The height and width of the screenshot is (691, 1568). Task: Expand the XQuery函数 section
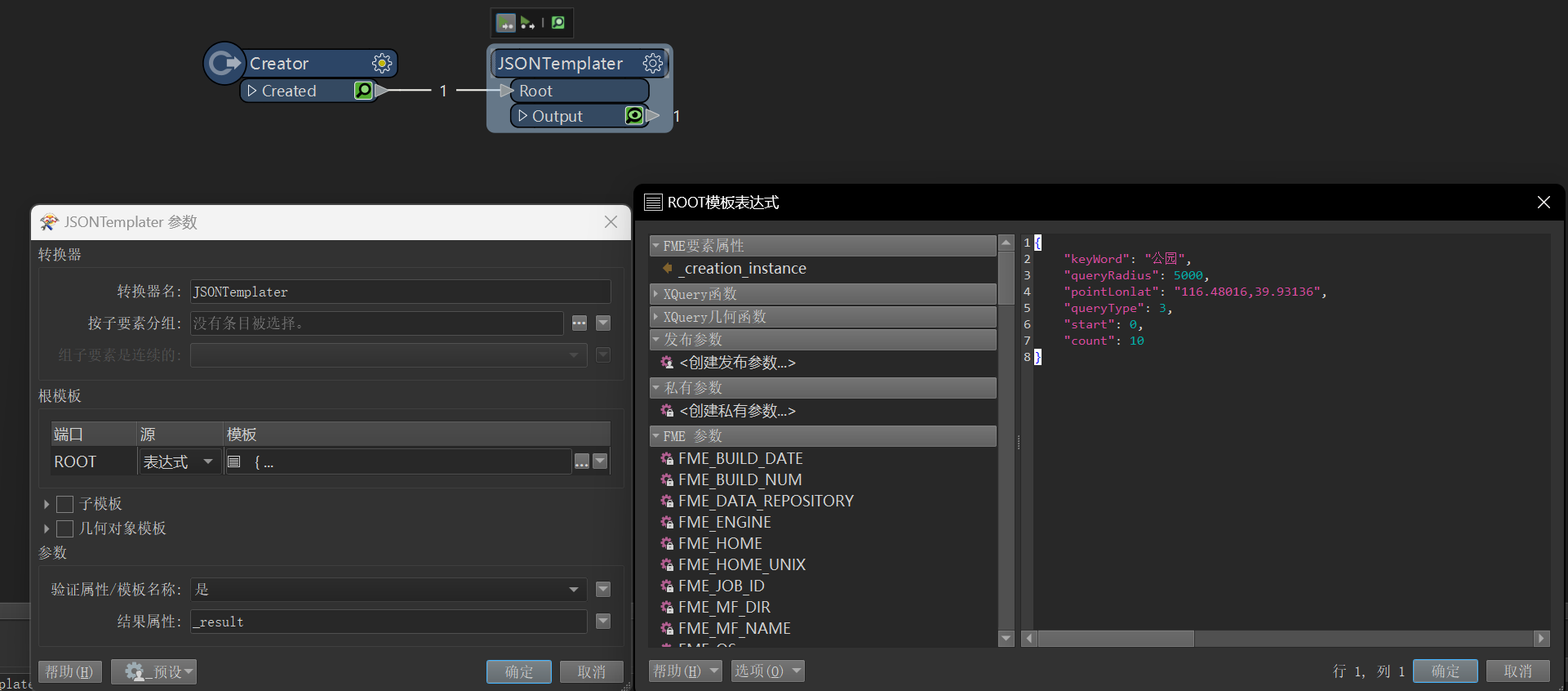coord(655,293)
